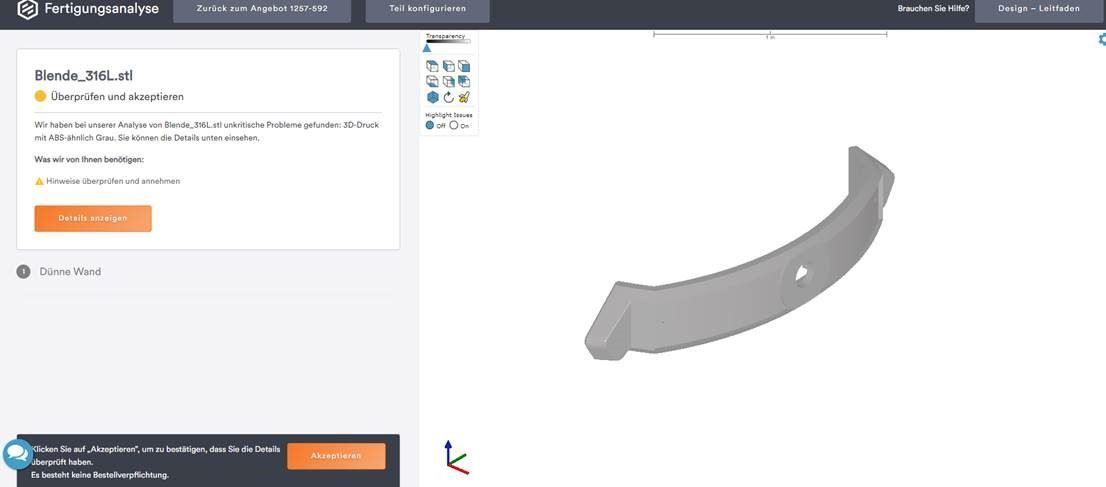Open Teil konfigurieren tab
This screenshot has height=487, width=1106.
tap(427, 9)
